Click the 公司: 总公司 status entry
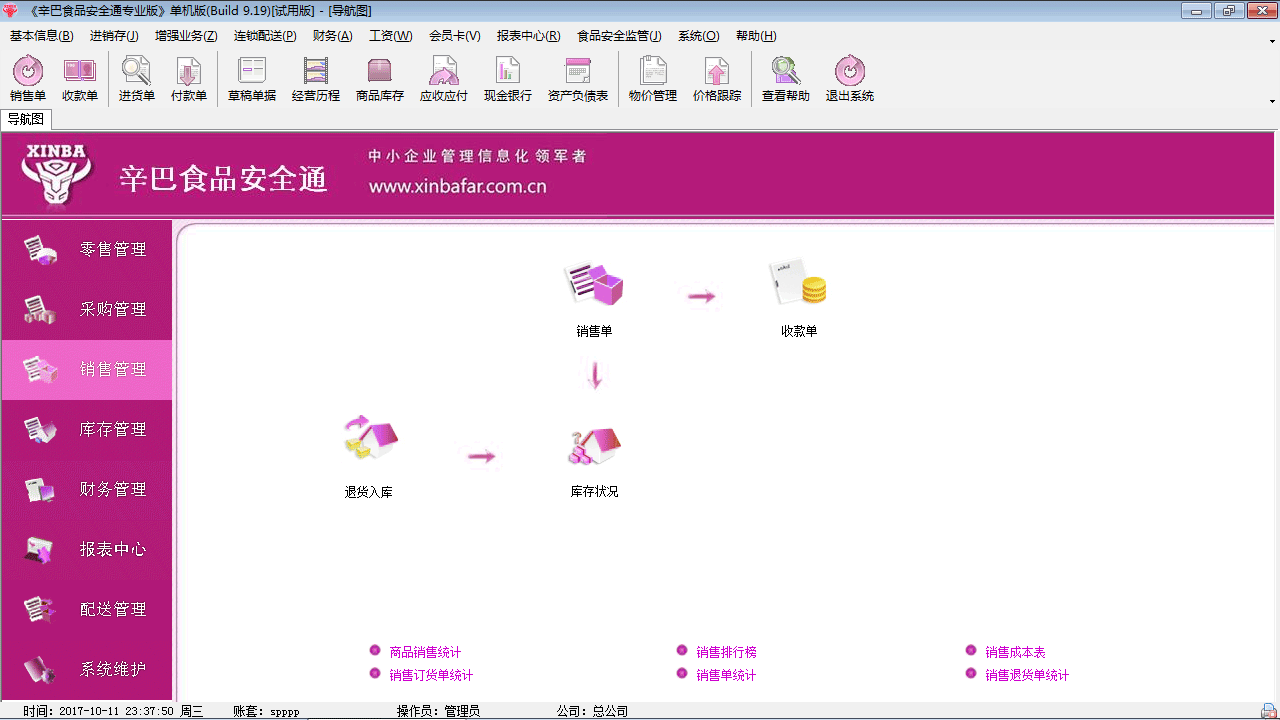This screenshot has height=720, width=1280. tap(592, 711)
